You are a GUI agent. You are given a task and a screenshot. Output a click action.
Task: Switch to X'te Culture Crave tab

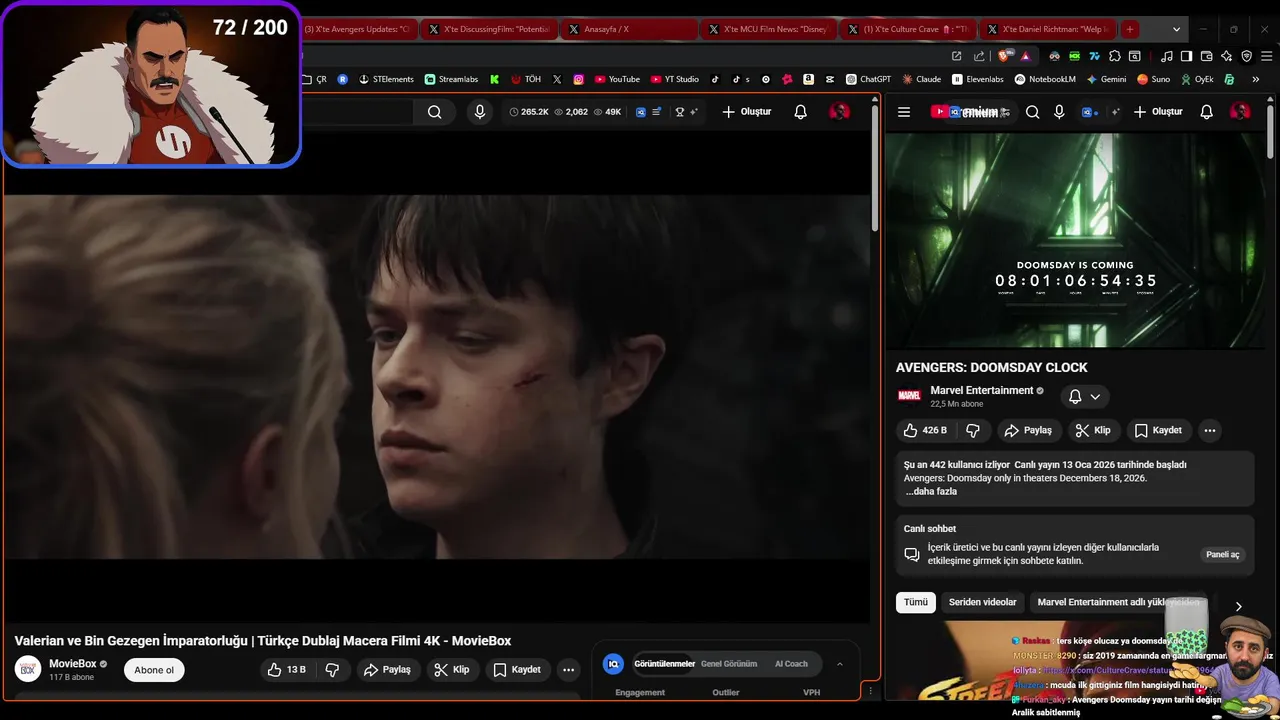908,29
